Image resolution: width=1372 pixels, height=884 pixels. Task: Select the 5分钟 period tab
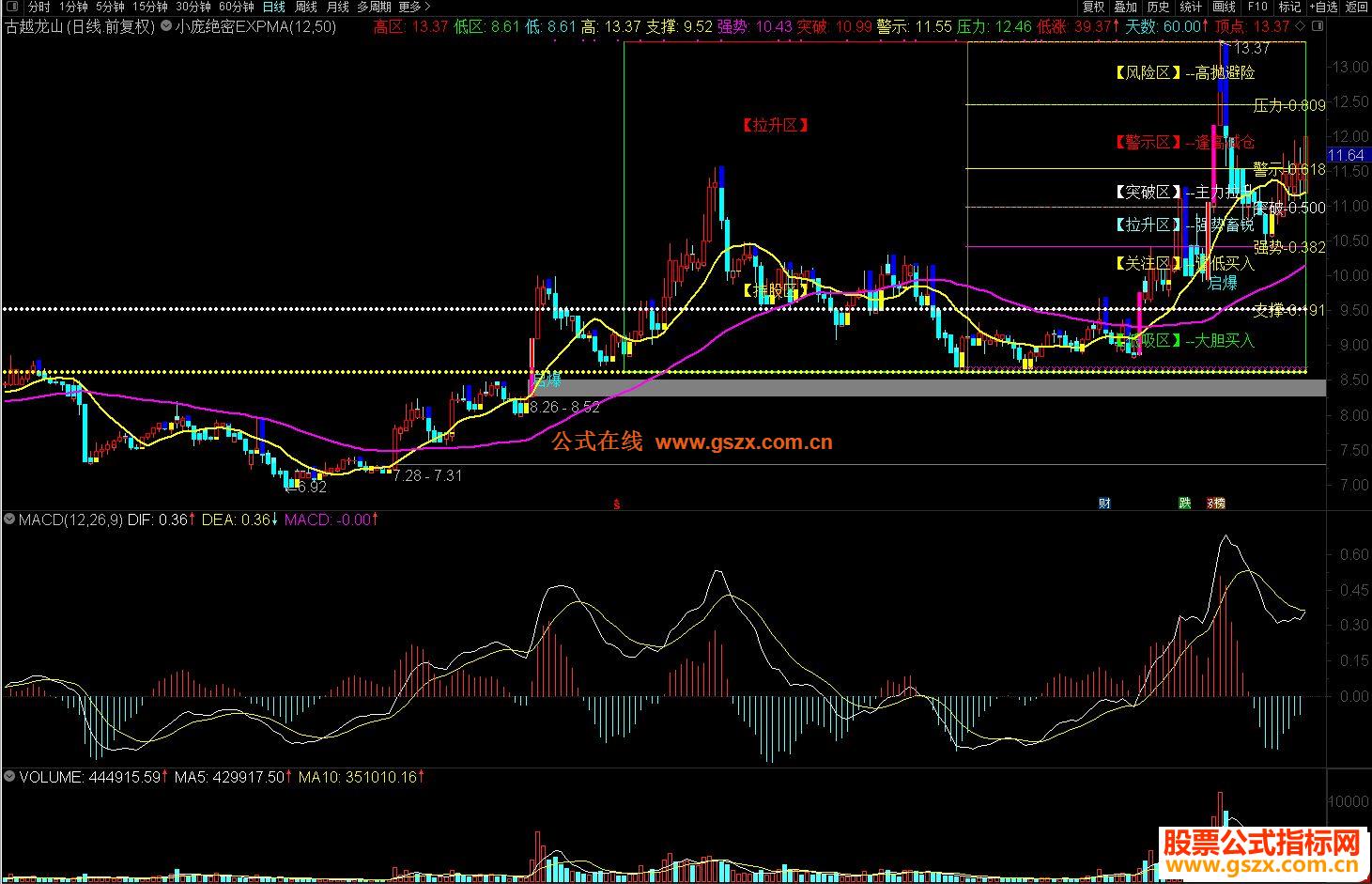pos(110,7)
